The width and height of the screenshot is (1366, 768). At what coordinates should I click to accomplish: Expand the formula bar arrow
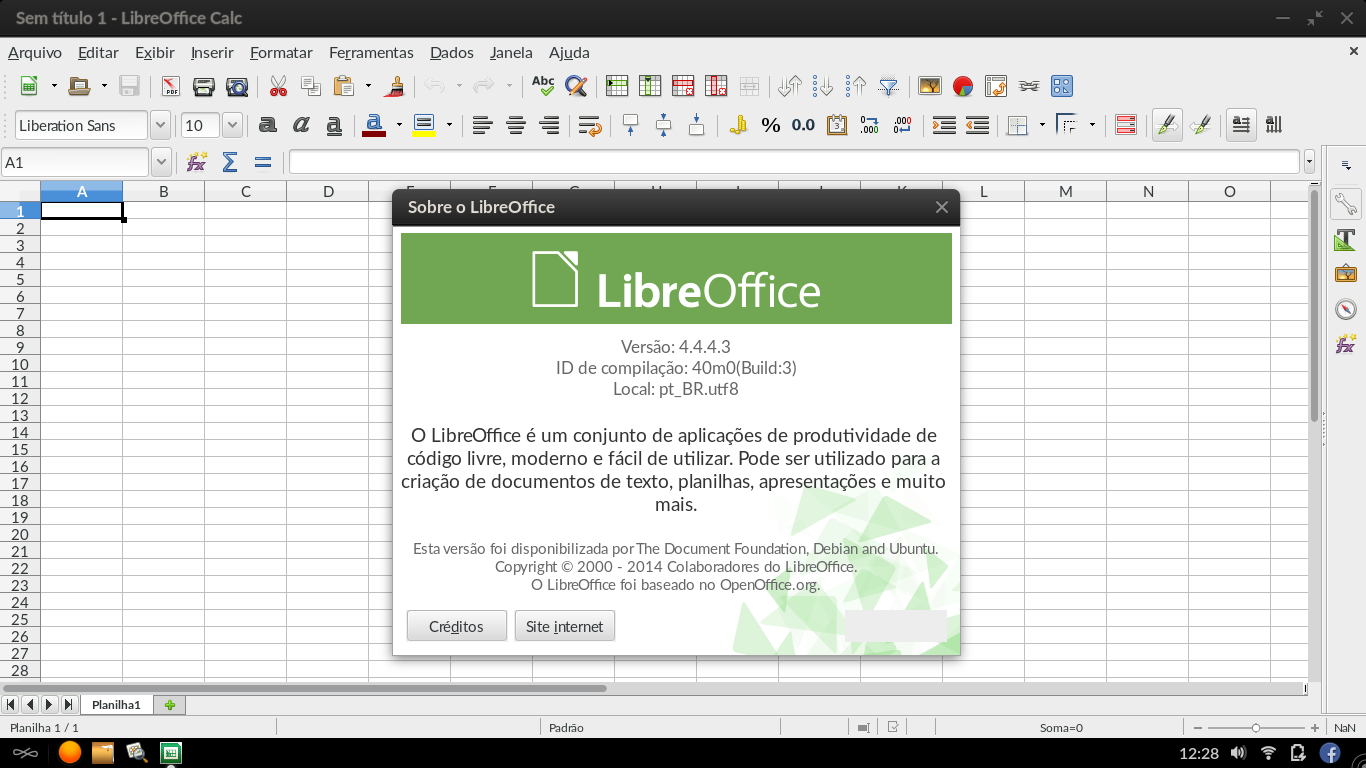1310,162
